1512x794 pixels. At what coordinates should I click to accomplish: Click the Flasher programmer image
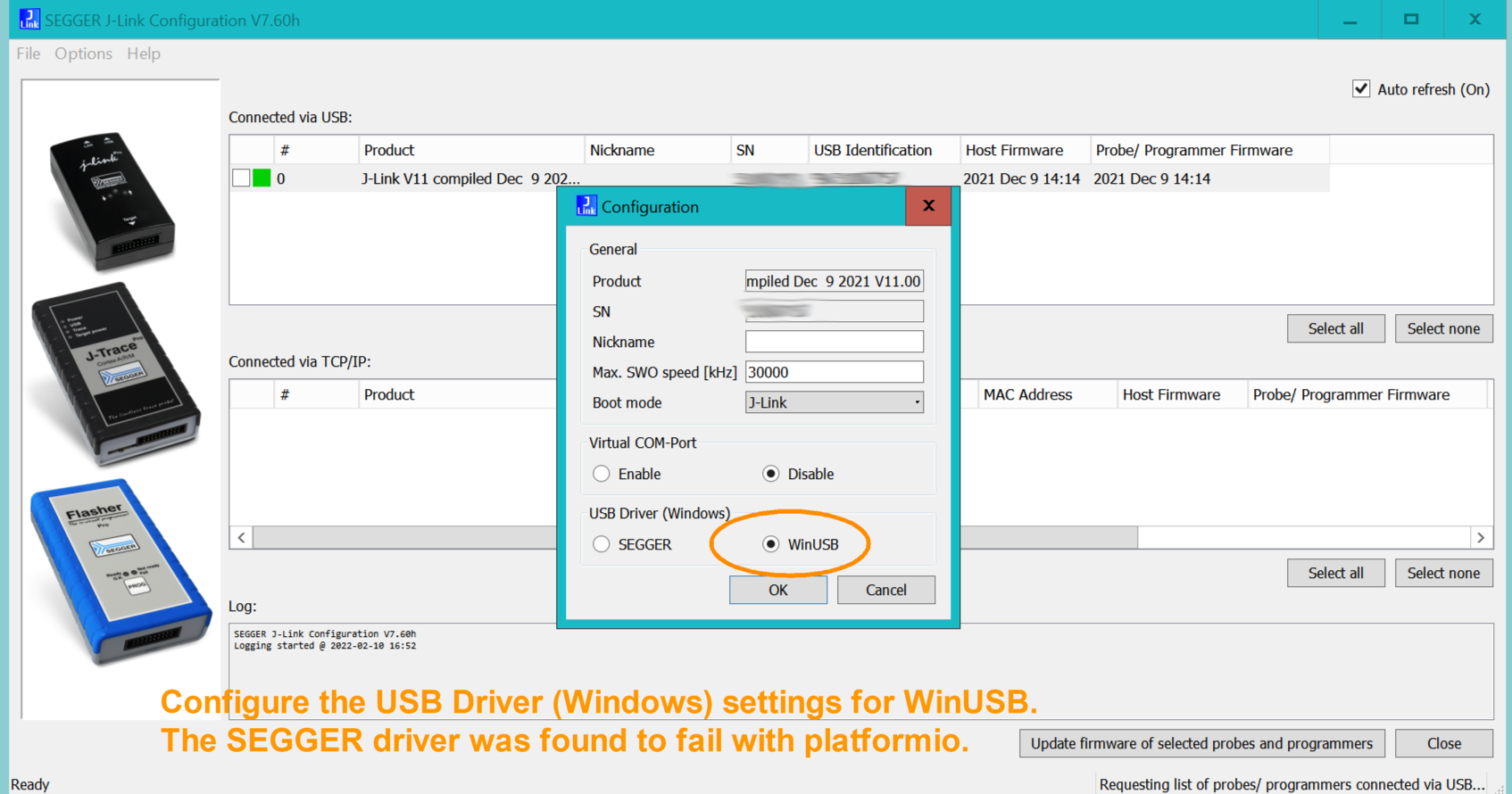point(120,573)
